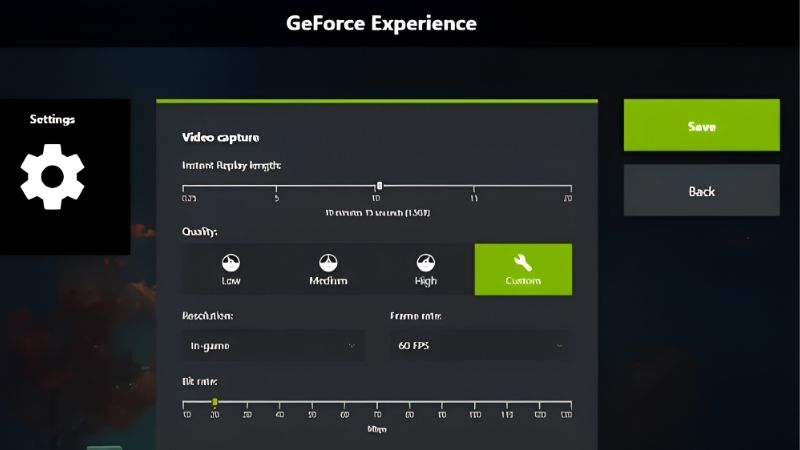The height and width of the screenshot is (450, 800).
Task: Open the Frame rate dropdown showing 60 FPS
Action: point(481,345)
